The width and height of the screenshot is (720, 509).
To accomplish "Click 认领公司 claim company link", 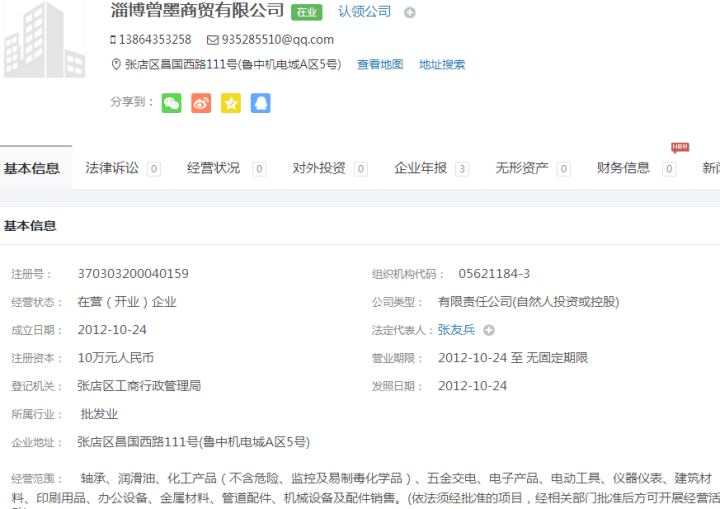I will tap(364, 12).
